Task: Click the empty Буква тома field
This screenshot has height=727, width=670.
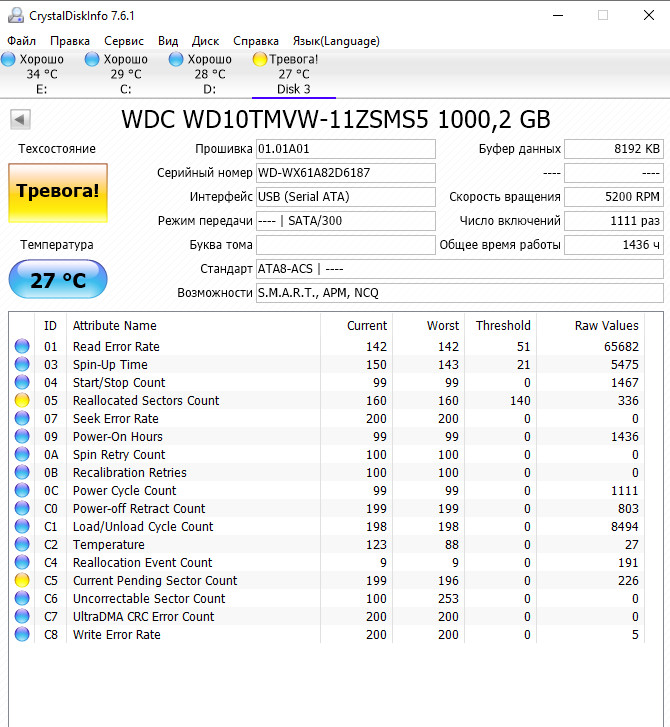Action: pos(345,245)
